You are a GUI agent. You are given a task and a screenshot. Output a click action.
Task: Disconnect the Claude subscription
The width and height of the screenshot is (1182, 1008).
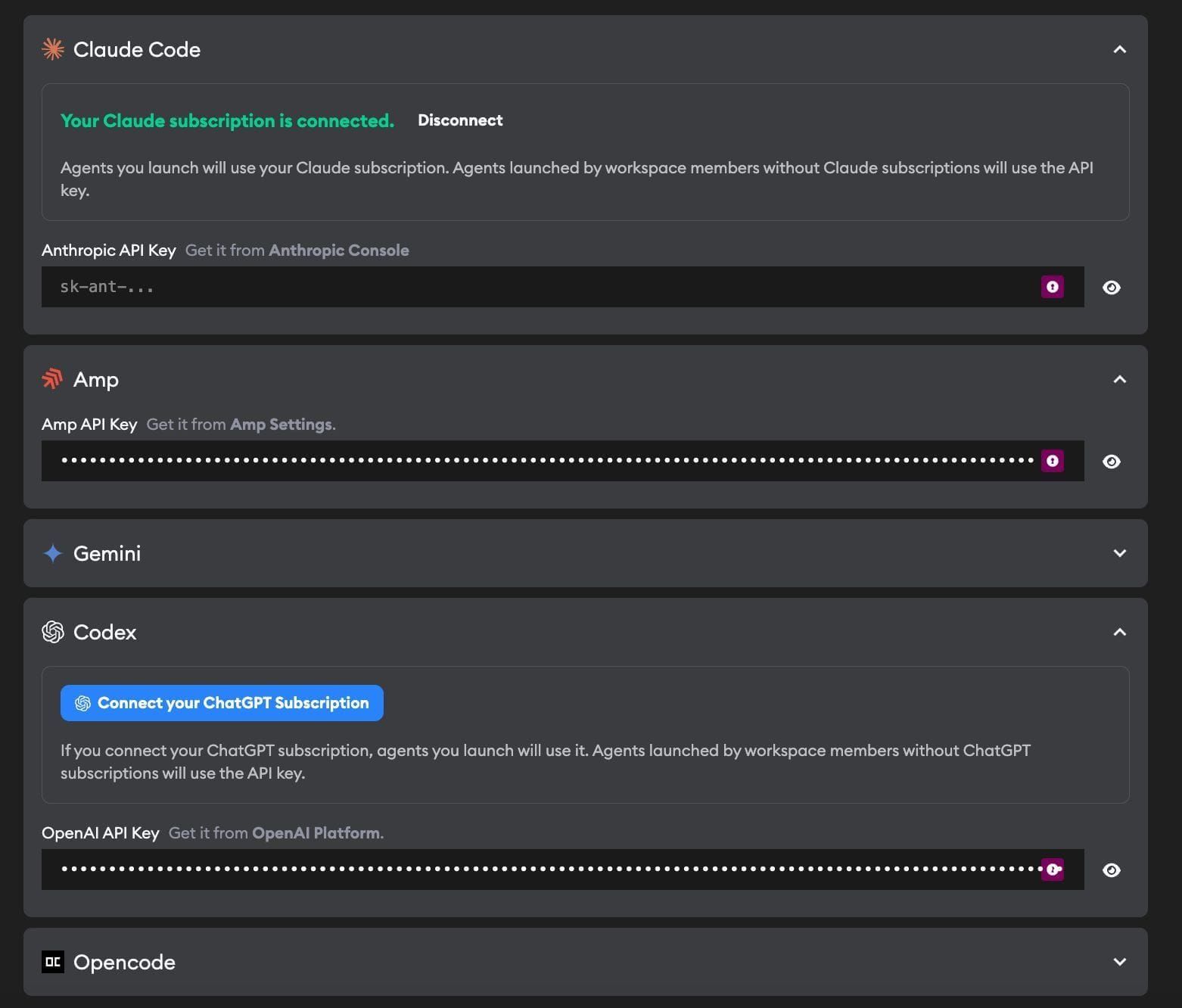(x=460, y=120)
